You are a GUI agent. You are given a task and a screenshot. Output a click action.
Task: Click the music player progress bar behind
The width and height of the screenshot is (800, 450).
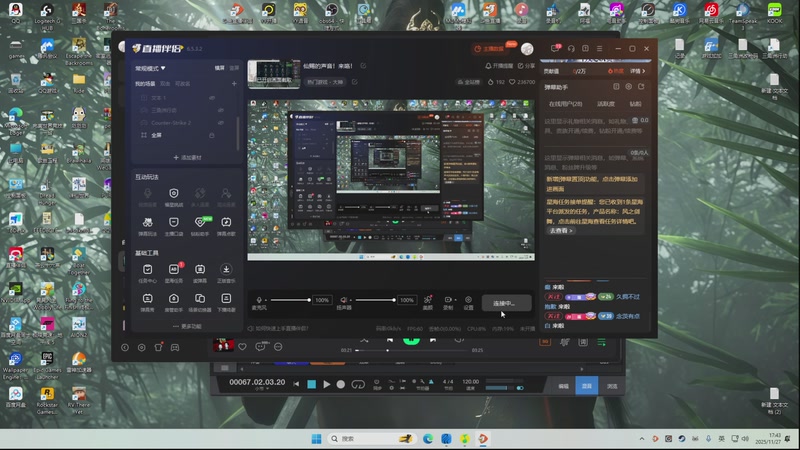[x=412, y=351]
